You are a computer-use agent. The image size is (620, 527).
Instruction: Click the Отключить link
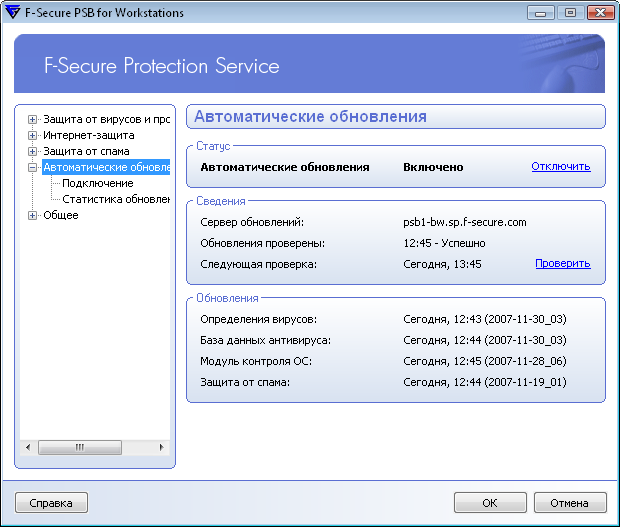(x=561, y=166)
